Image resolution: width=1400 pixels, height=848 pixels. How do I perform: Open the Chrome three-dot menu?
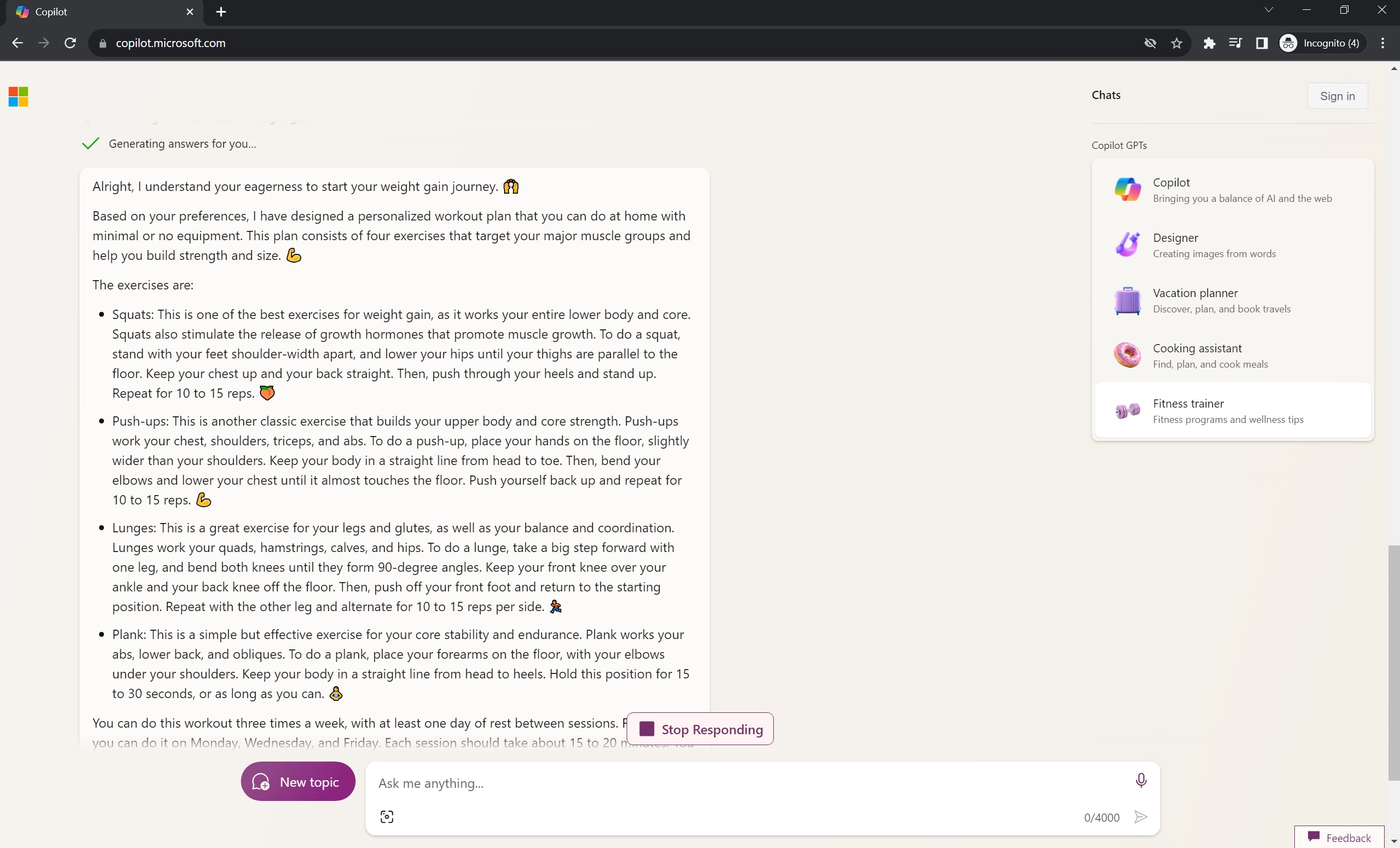coord(1383,43)
